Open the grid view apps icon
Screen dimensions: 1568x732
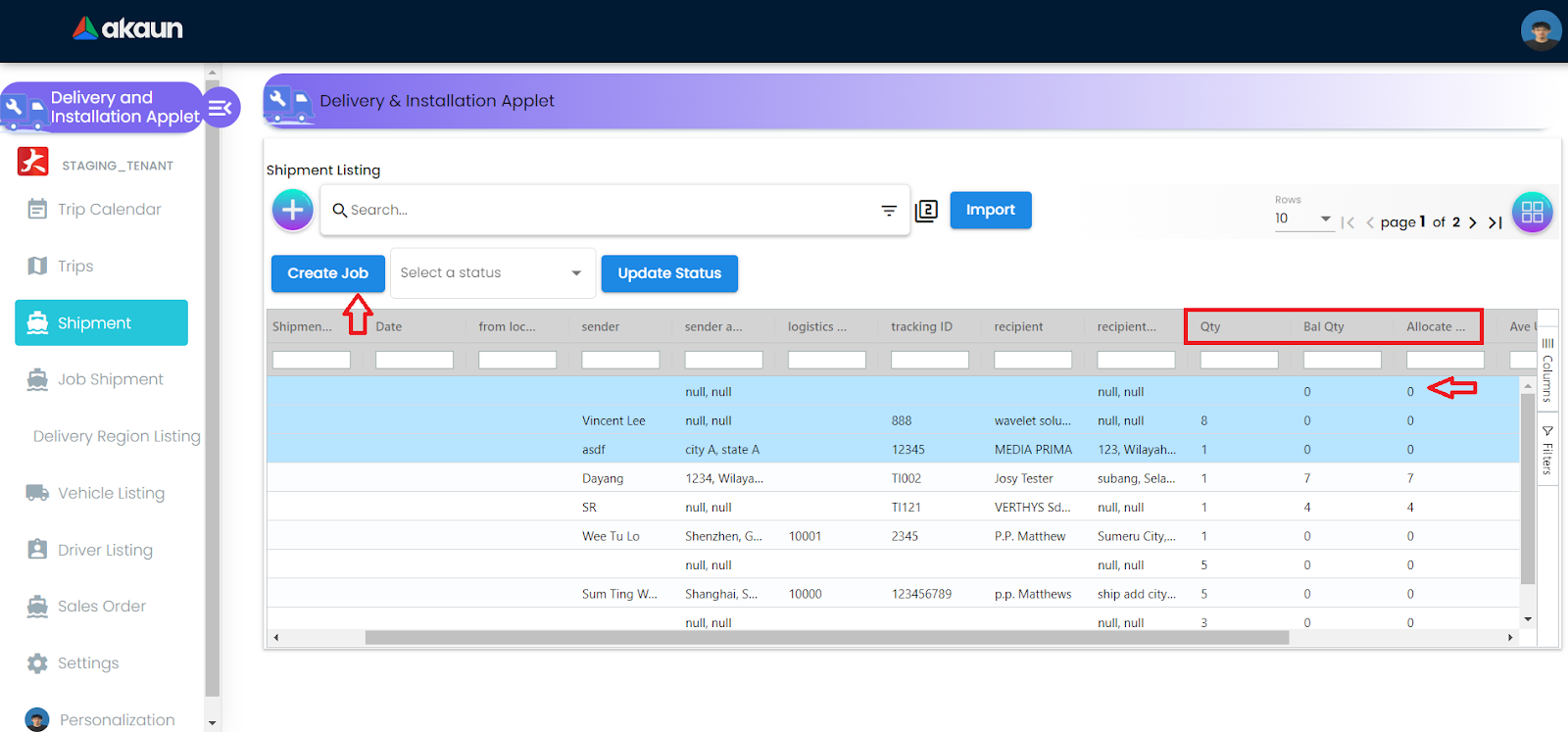tap(1532, 212)
